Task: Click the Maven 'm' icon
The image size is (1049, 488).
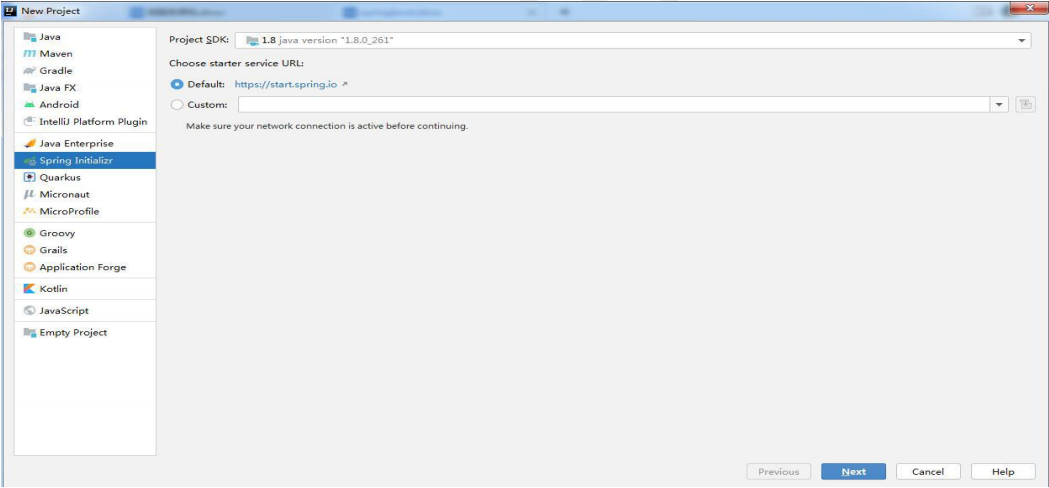Action: coord(29,54)
